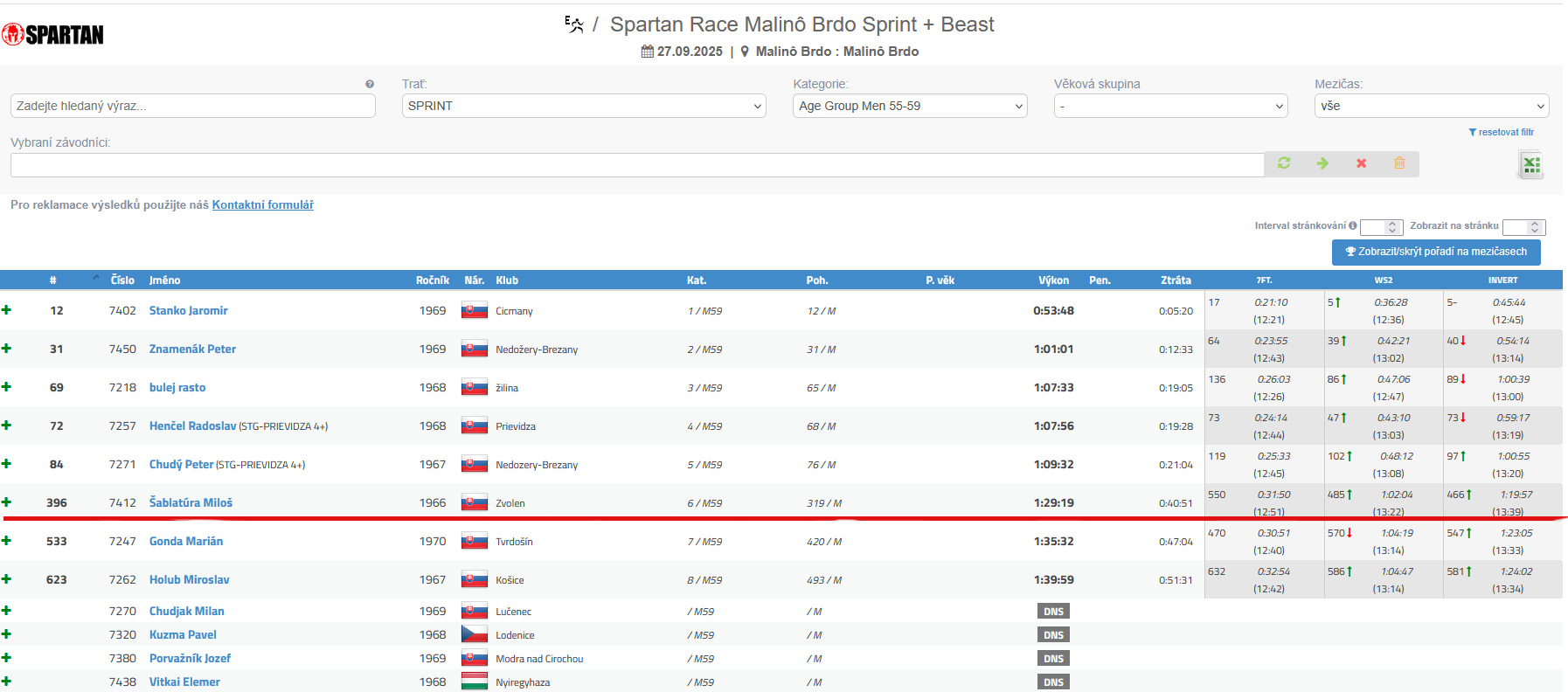Viewport: 1568px width, 692px height.
Task: Toggle green plus for Vitkai Elemer row
Action: (7, 682)
